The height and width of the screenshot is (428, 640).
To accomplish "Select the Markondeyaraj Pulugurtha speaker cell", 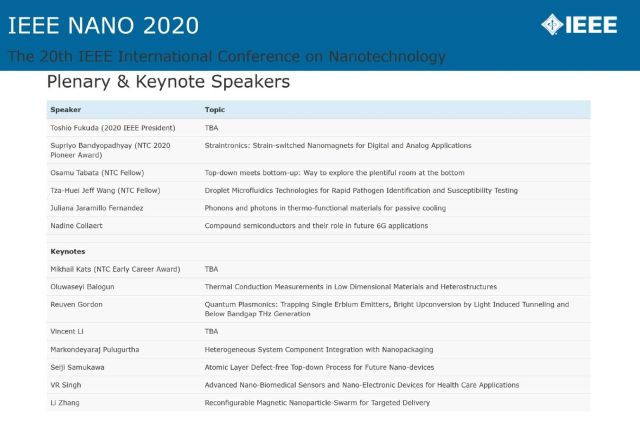I will click(x=95, y=350).
